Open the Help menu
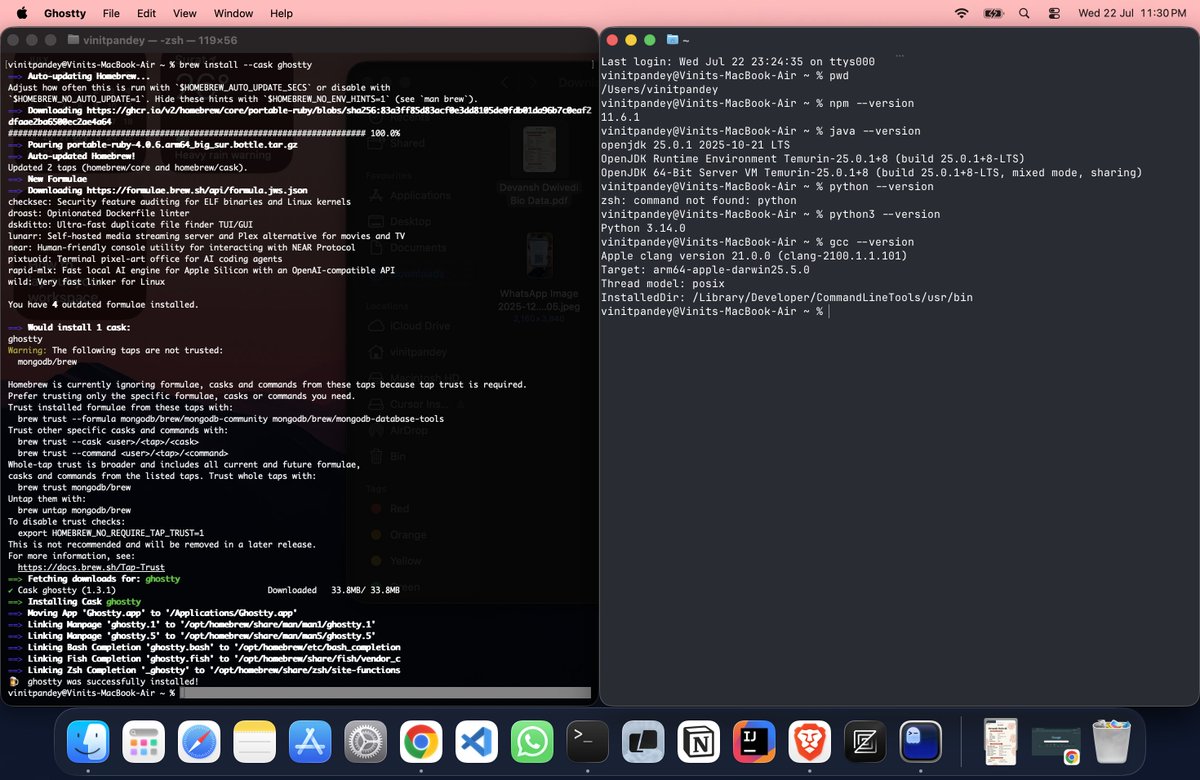Screen dimensions: 1200x780 281,13
